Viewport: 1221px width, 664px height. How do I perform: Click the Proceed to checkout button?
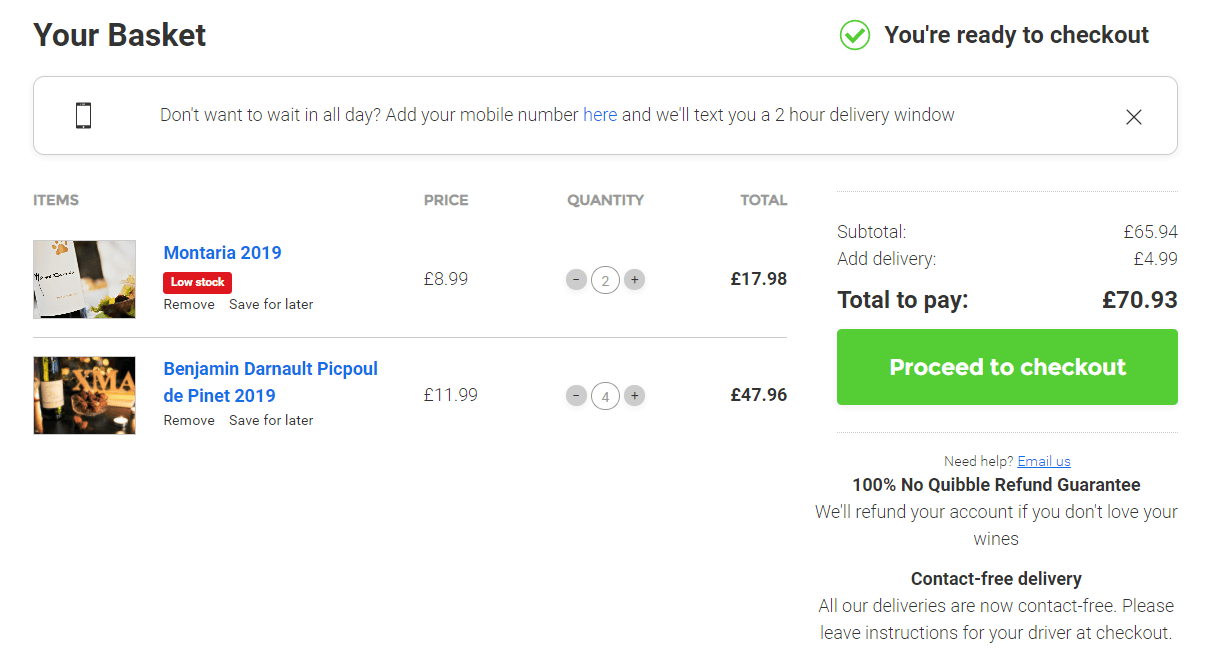pyautogui.click(x=1007, y=367)
